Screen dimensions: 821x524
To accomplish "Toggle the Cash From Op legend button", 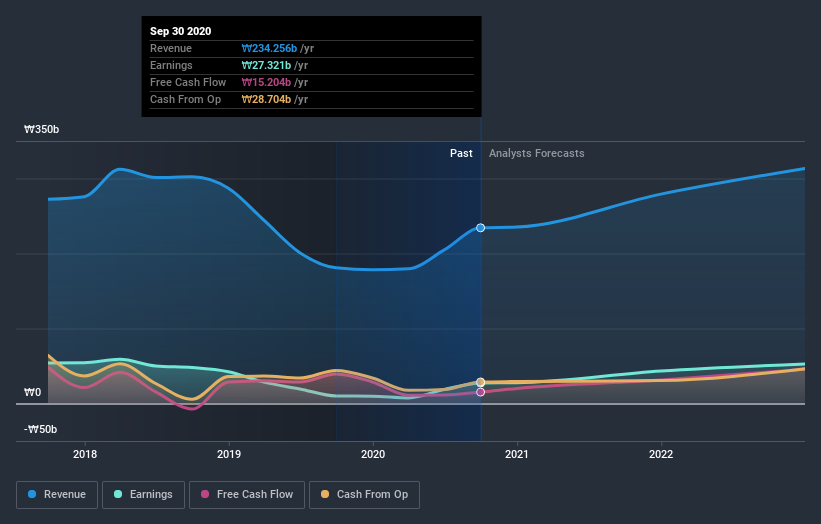I will [x=364, y=495].
